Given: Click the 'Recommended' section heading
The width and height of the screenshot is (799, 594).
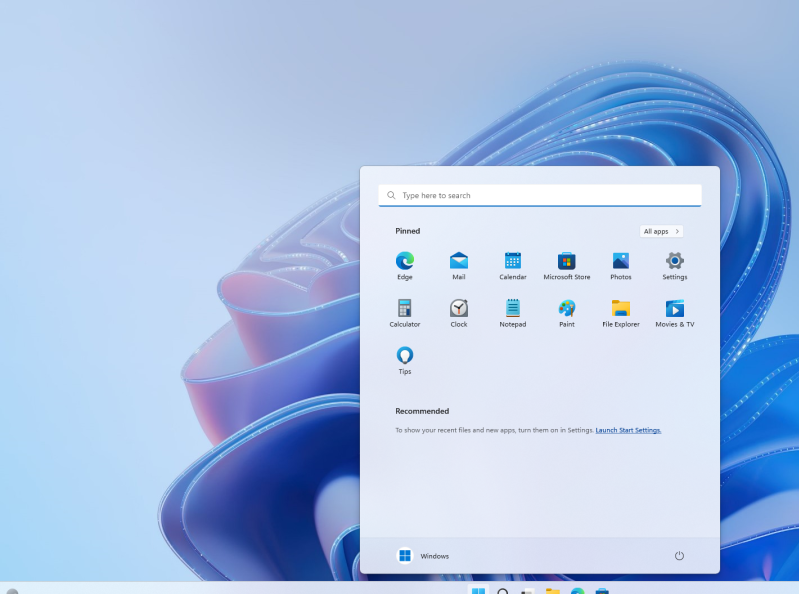Looking at the screenshot, I should 422,411.
